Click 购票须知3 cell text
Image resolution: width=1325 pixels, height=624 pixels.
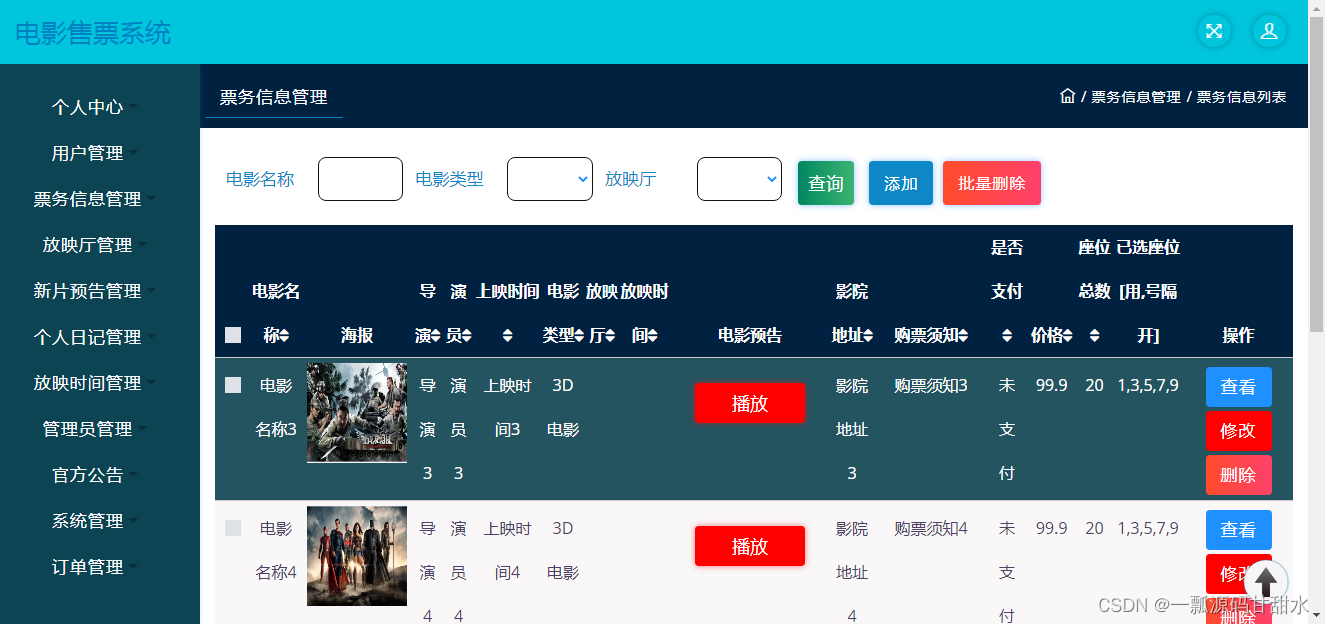(x=931, y=385)
